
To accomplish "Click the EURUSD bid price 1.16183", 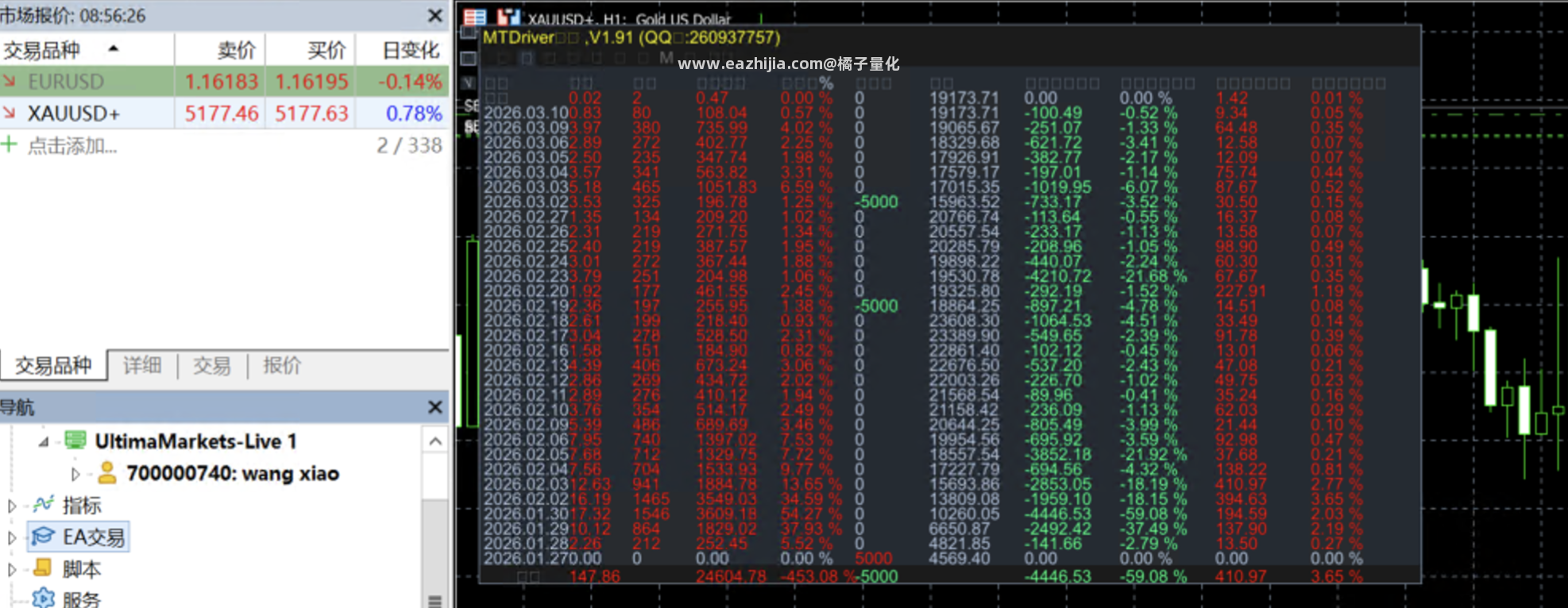I will point(222,82).
